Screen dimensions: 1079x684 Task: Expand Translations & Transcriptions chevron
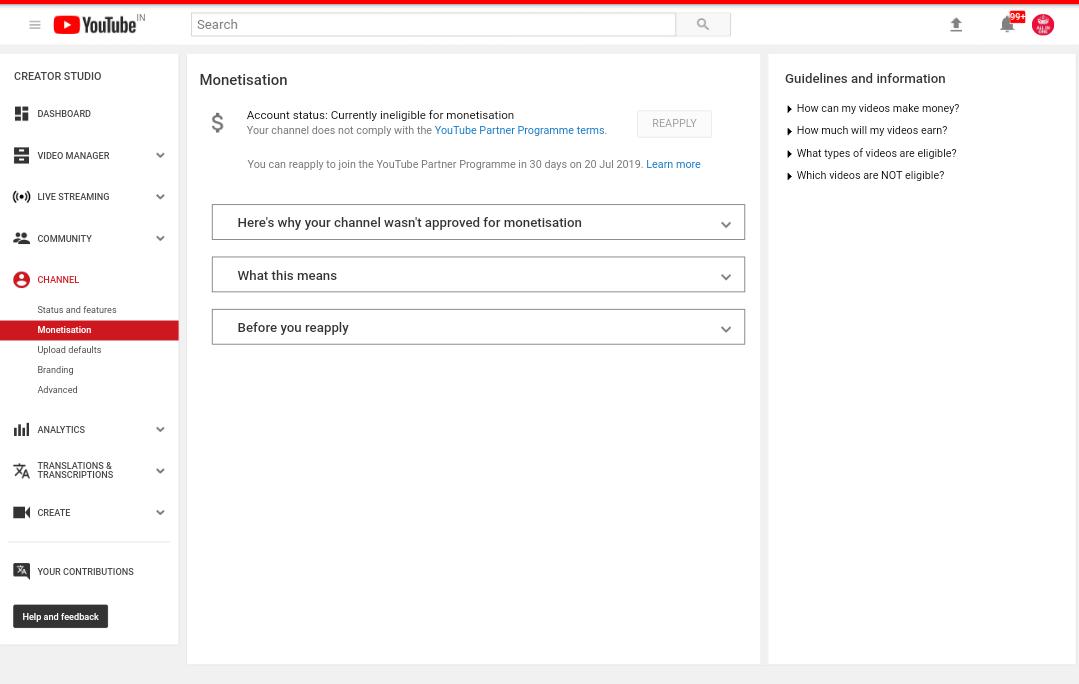(x=160, y=471)
